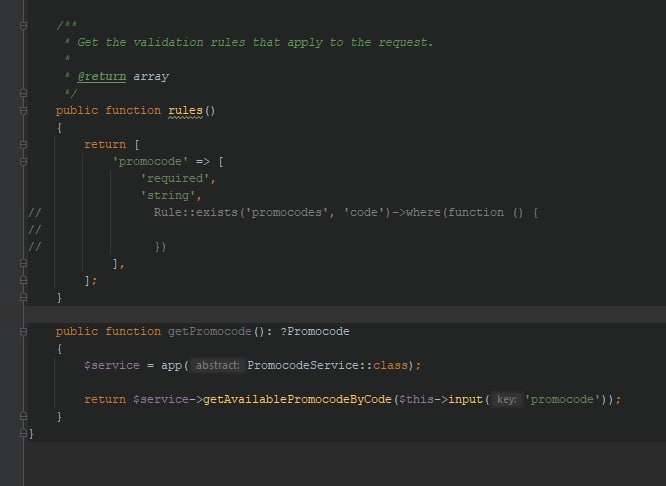Toggle fold marker beside closing '];' line
The image size is (666, 486).
24,280
